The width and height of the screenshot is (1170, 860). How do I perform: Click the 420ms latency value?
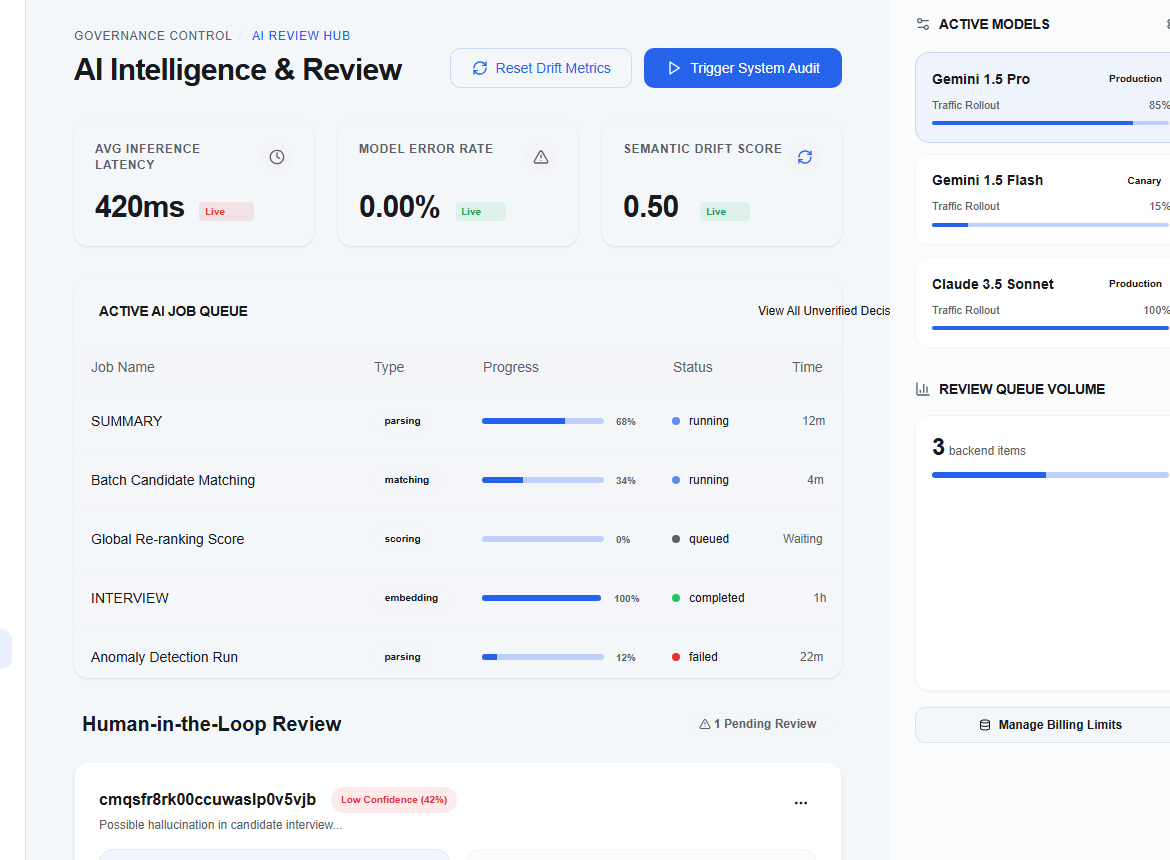[x=140, y=207]
